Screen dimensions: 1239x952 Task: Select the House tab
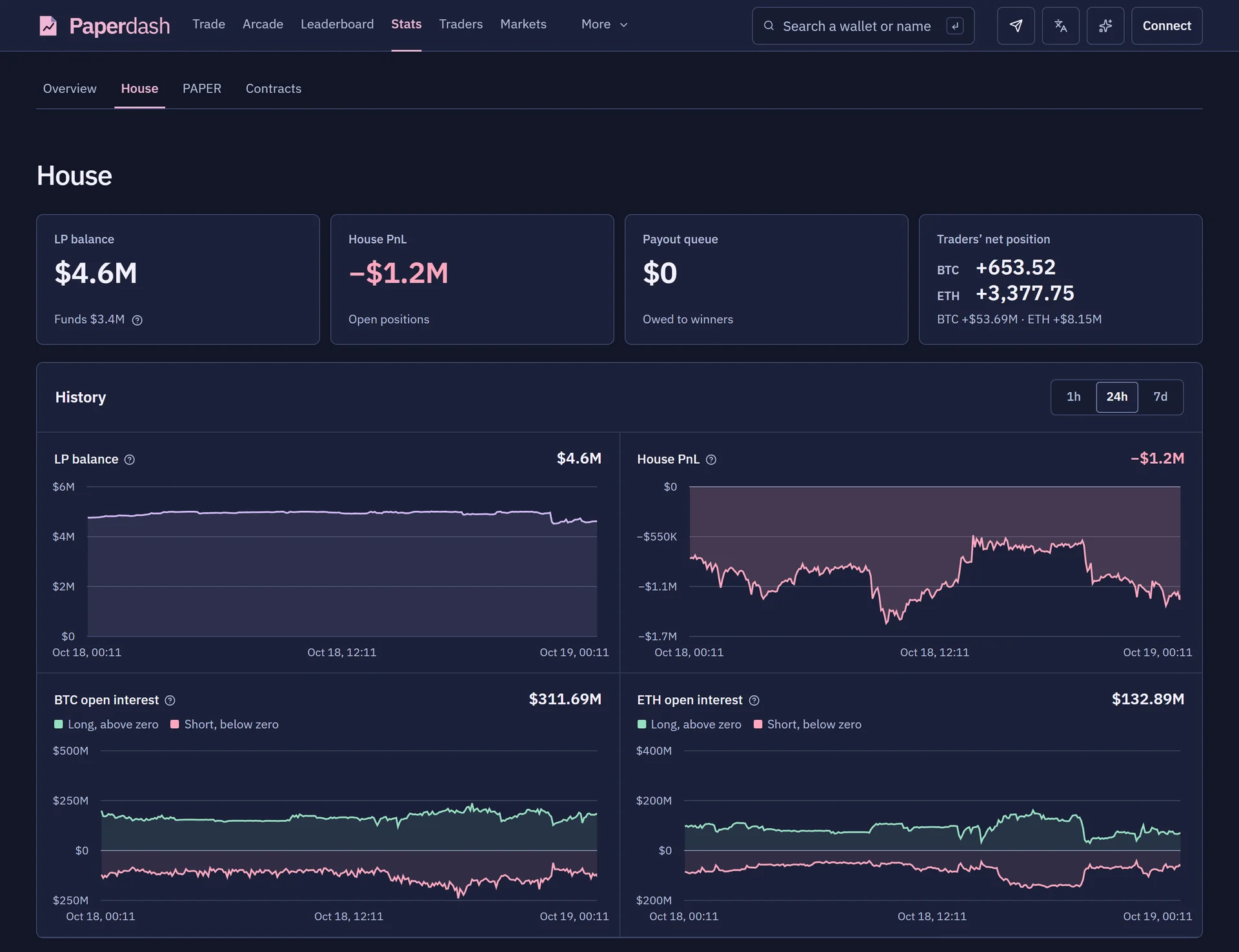pyautogui.click(x=139, y=88)
